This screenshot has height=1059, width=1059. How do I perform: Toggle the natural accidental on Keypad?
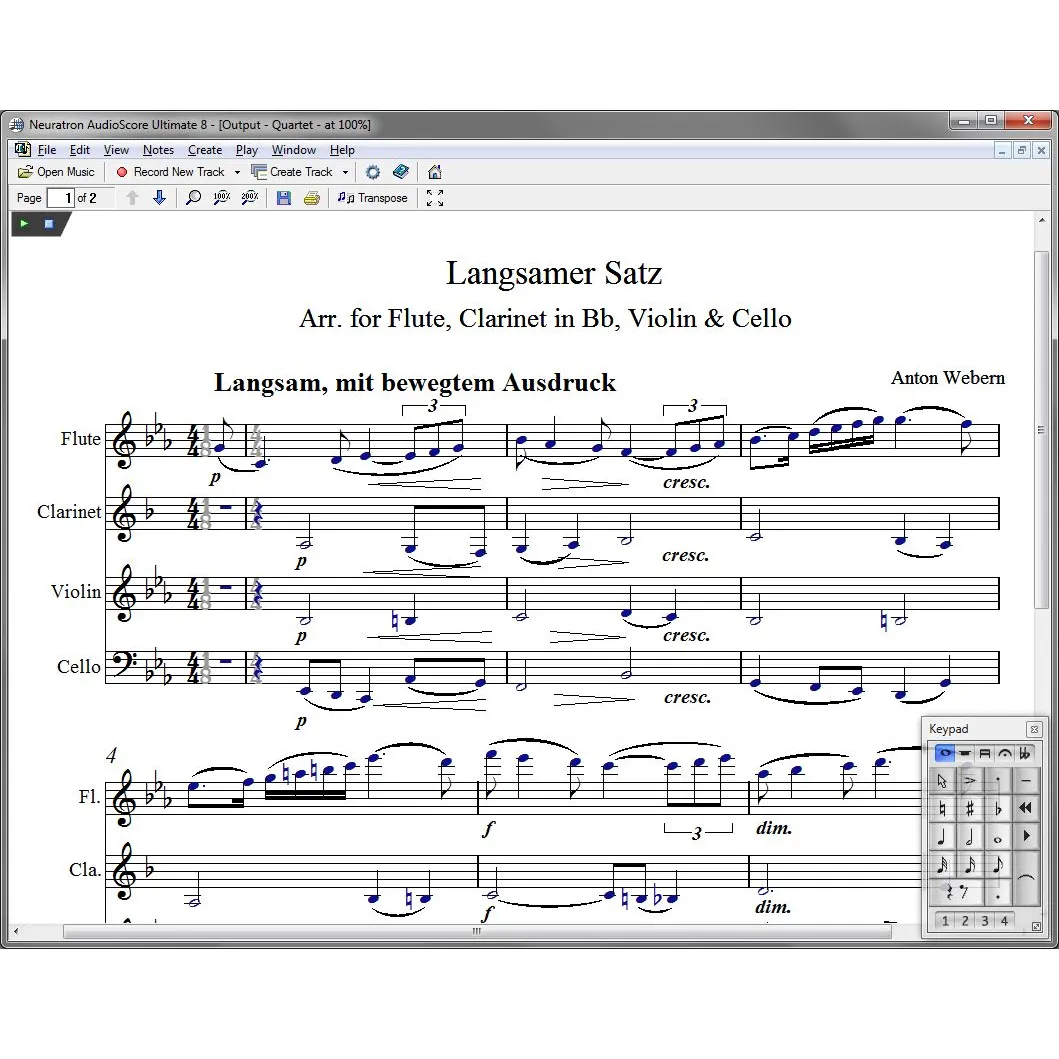point(942,808)
